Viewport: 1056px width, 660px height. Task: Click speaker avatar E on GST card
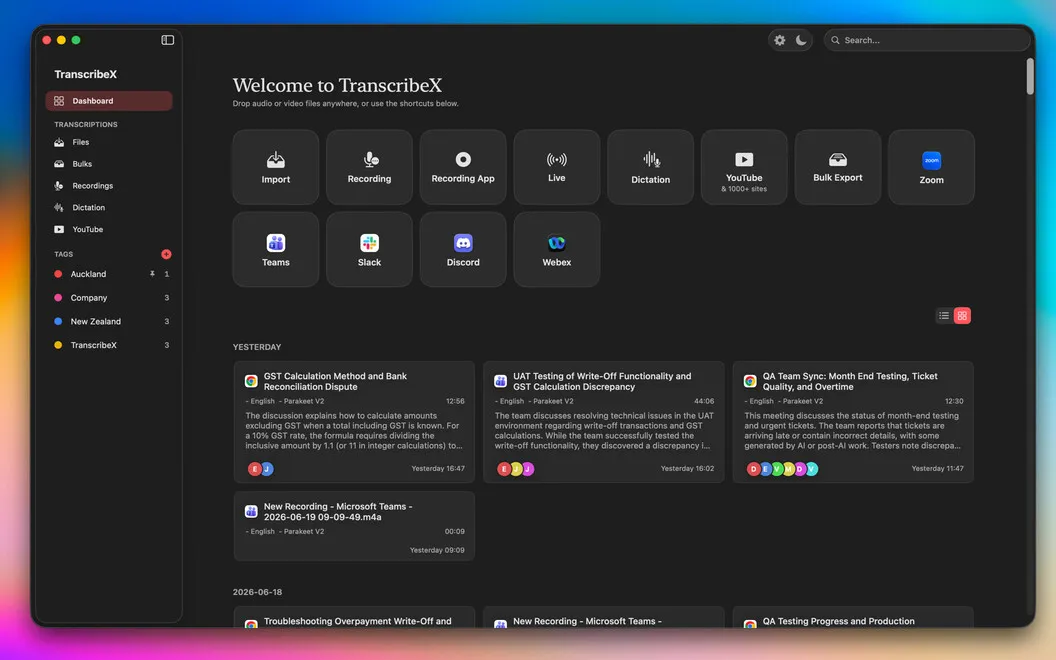click(x=255, y=469)
